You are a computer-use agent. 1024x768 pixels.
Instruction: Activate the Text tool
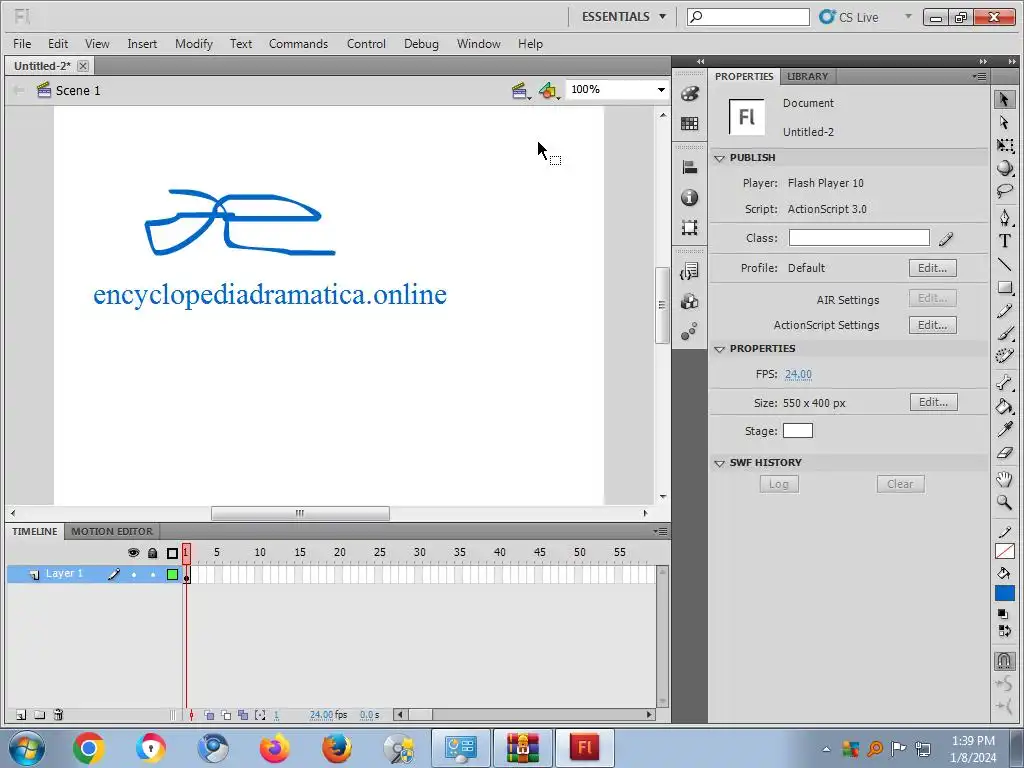coord(1004,241)
